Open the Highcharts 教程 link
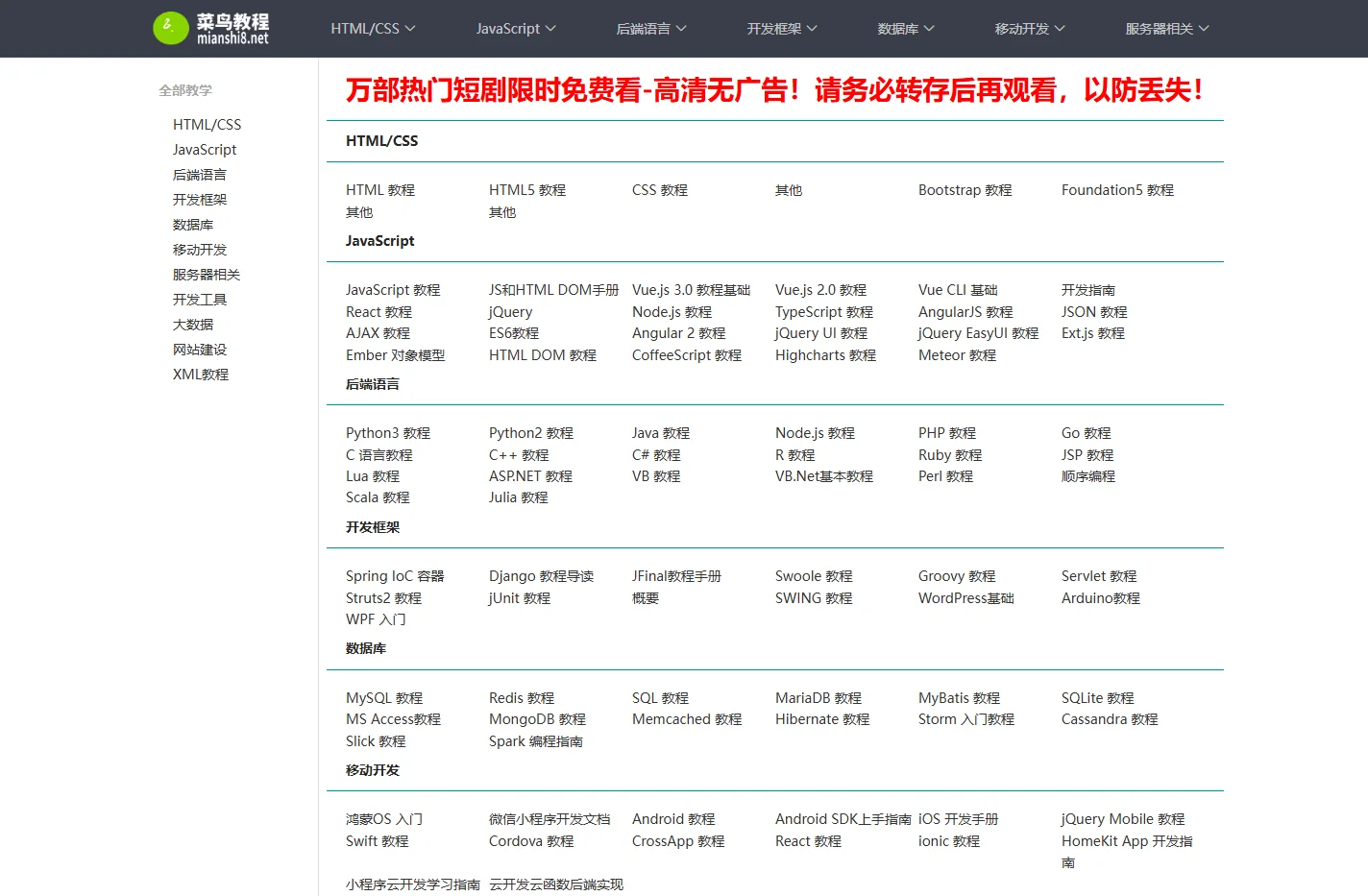 [825, 355]
